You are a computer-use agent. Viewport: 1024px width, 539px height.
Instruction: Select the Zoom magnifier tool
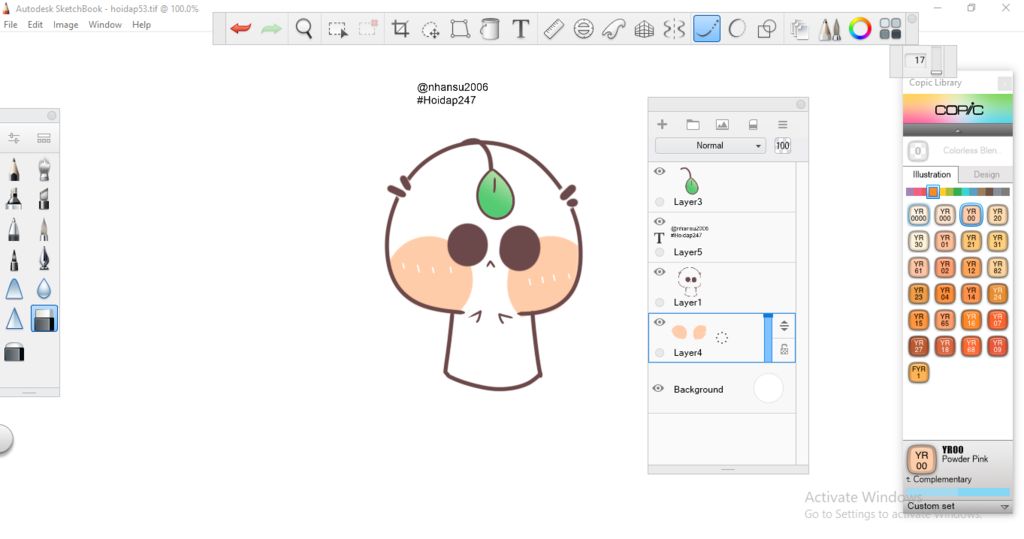[304, 29]
